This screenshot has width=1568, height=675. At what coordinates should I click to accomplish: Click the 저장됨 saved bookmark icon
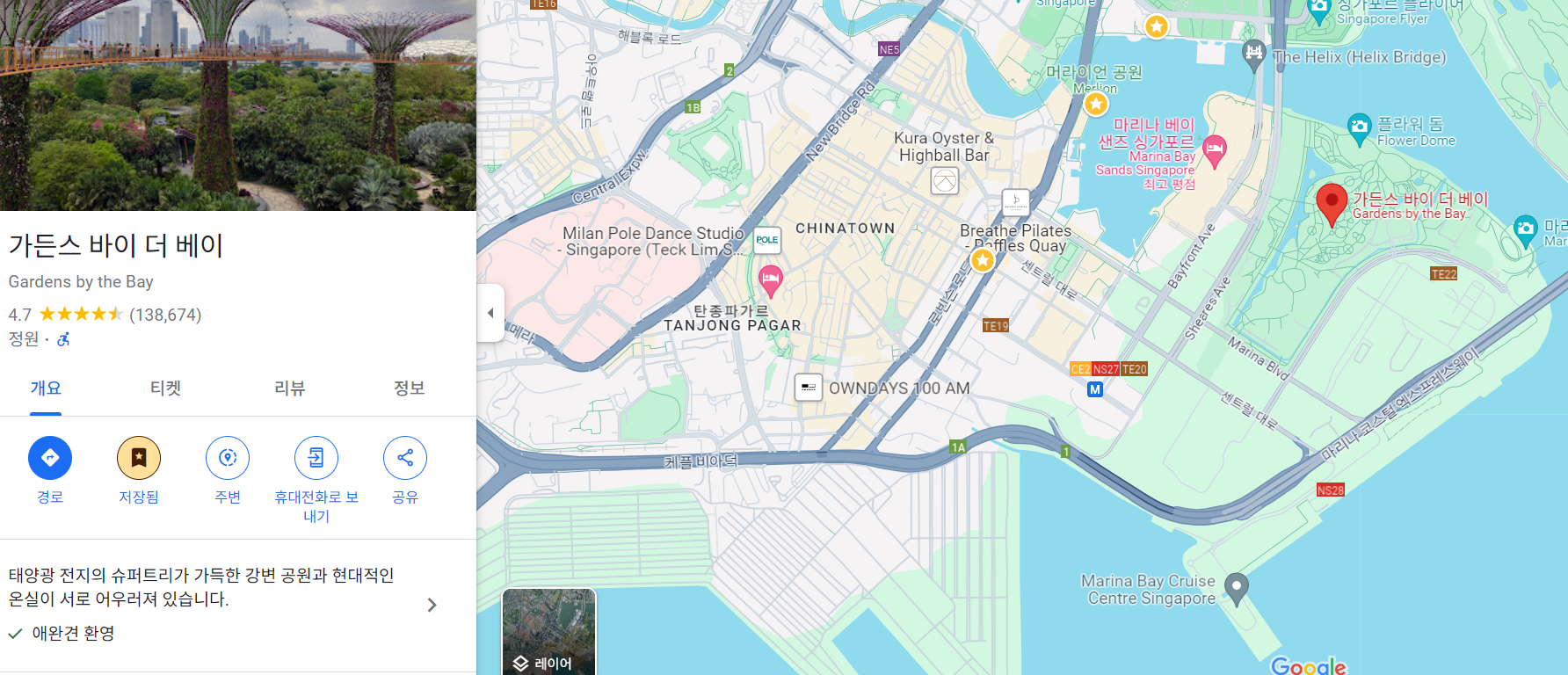(139, 458)
